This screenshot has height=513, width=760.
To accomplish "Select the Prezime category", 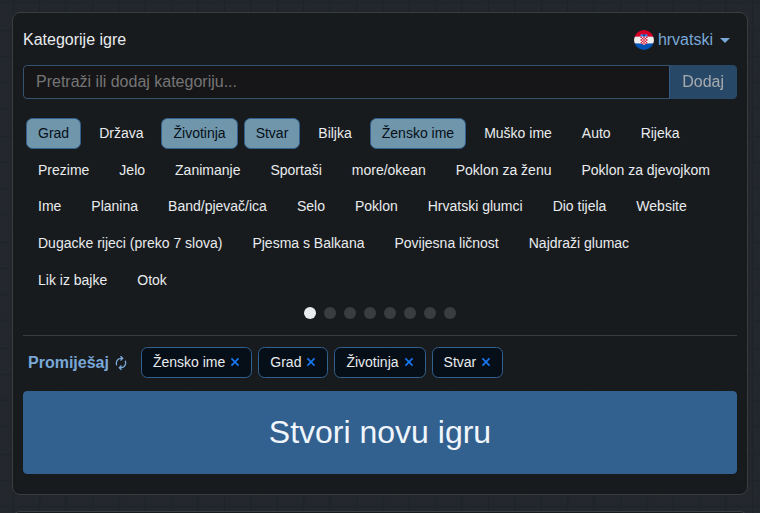I will point(63,170).
